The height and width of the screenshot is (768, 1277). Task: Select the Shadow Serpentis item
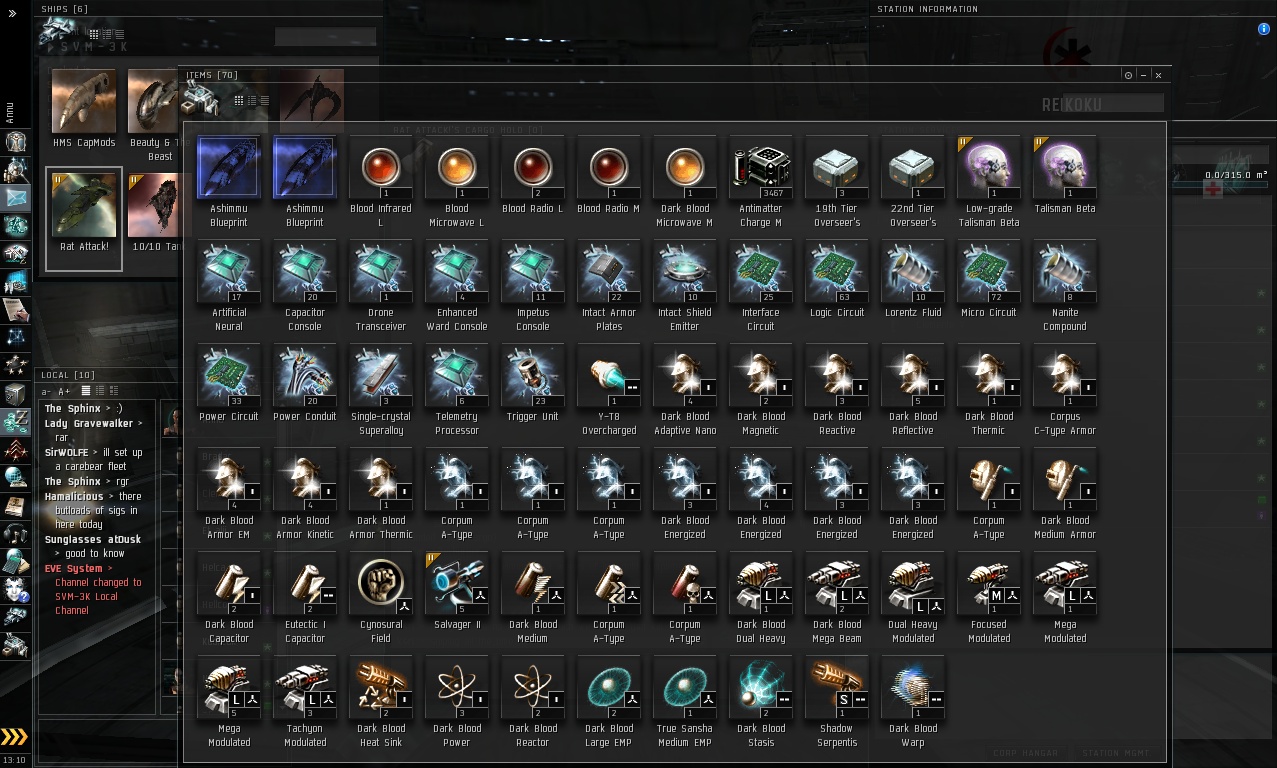pyautogui.click(x=837, y=702)
